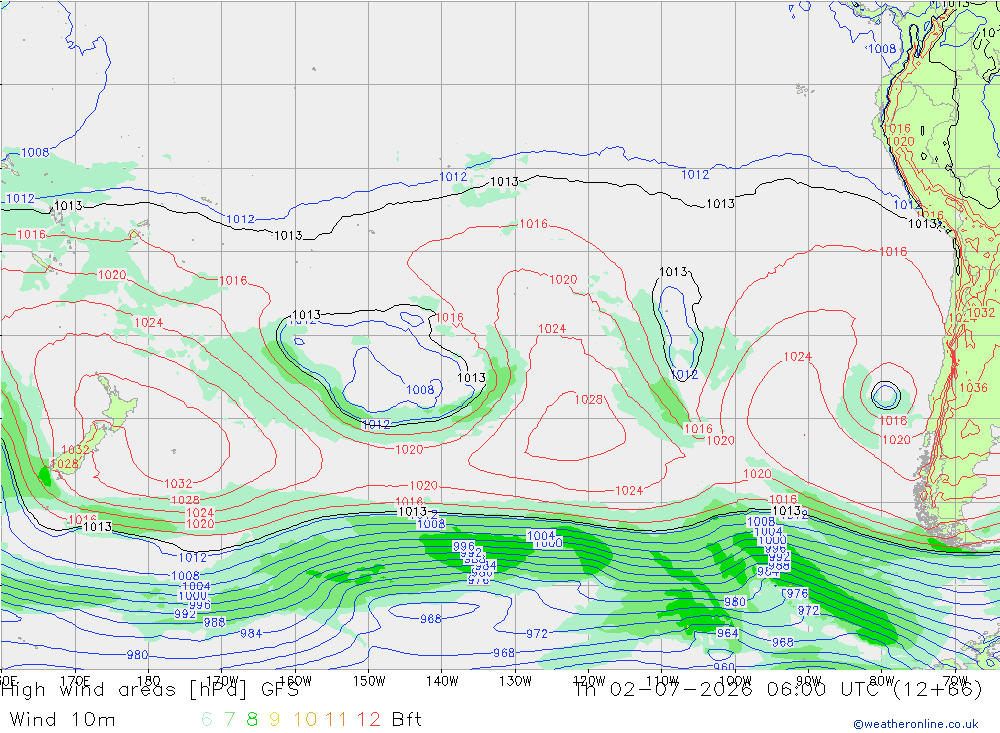The width and height of the screenshot is (1000, 733).
Task: Click the 1032 label southeast of New Zealand
Action: click(178, 484)
